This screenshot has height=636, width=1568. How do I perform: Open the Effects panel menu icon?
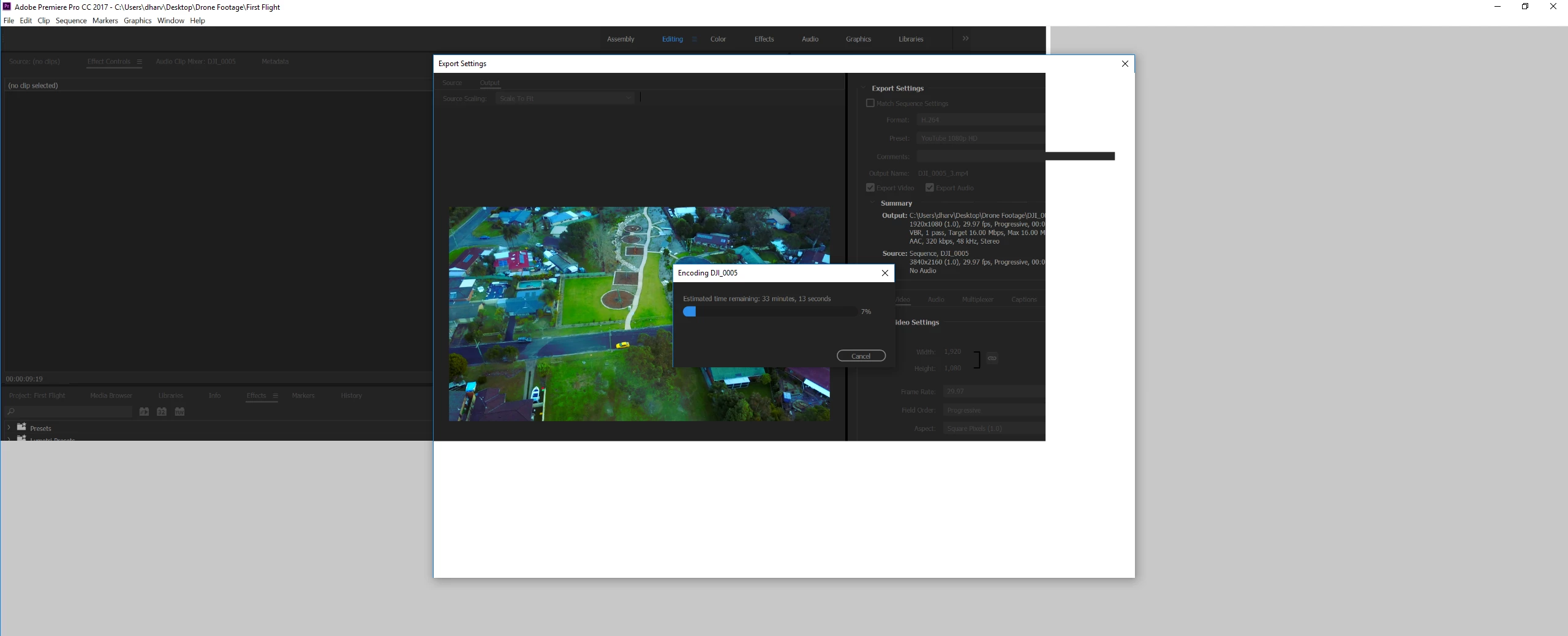[x=275, y=395]
